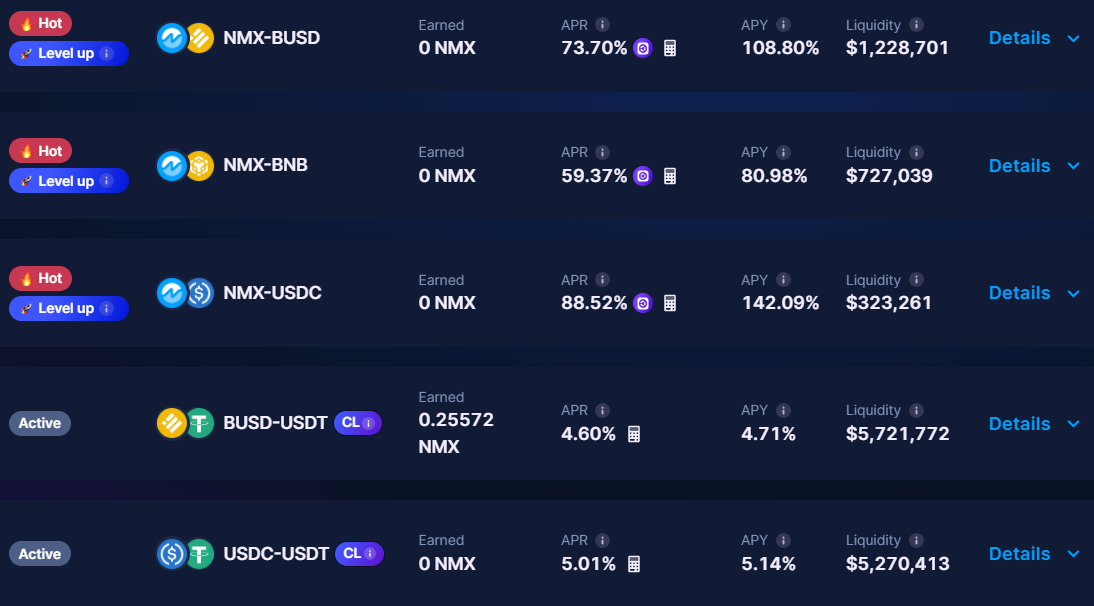Open the NMX-BUSD APR calculator icon
This screenshot has height=606, width=1094.
670,48
